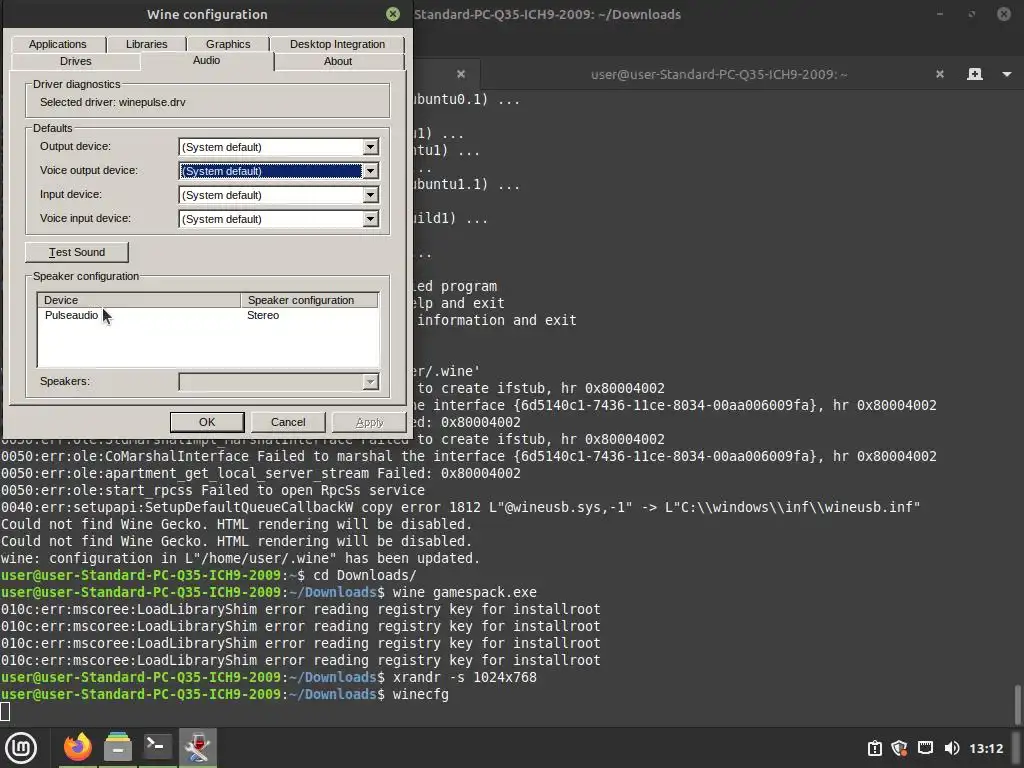The width and height of the screenshot is (1024, 768).
Task: Click 'winecfg' command text in terminal
Action: [421, 694]
